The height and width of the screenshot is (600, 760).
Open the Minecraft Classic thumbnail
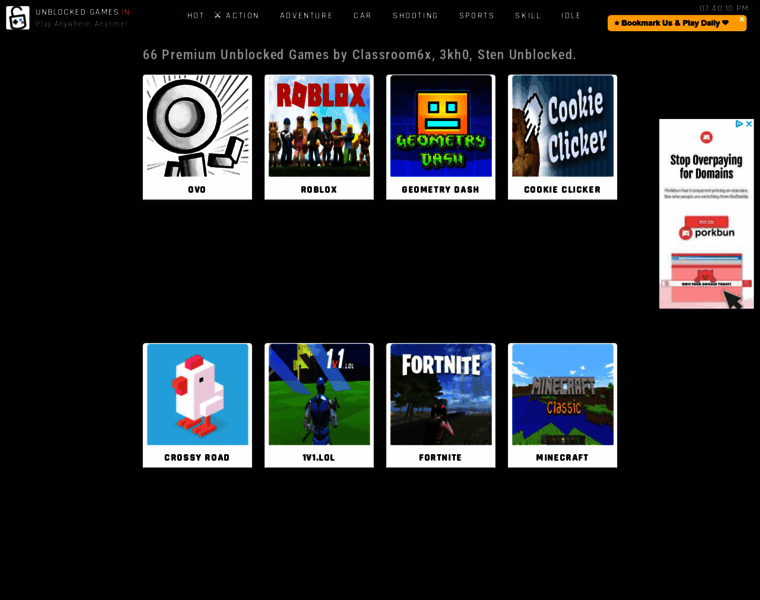point(562,395)
